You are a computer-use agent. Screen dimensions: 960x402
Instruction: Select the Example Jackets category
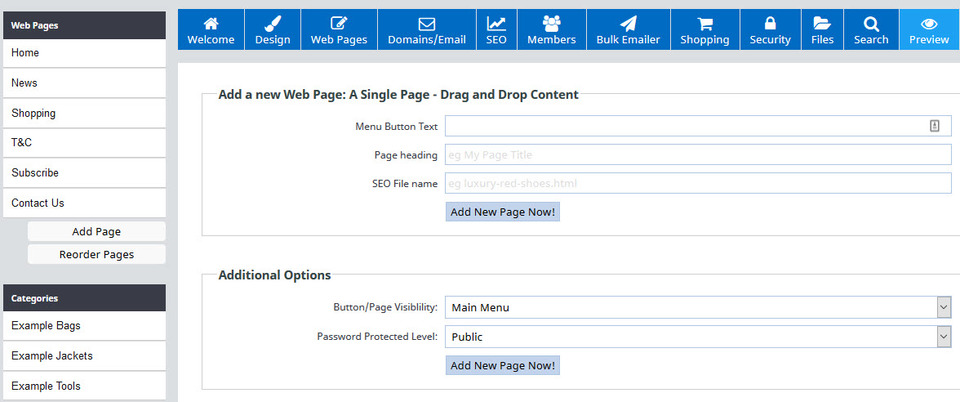(x=84, y=356)
